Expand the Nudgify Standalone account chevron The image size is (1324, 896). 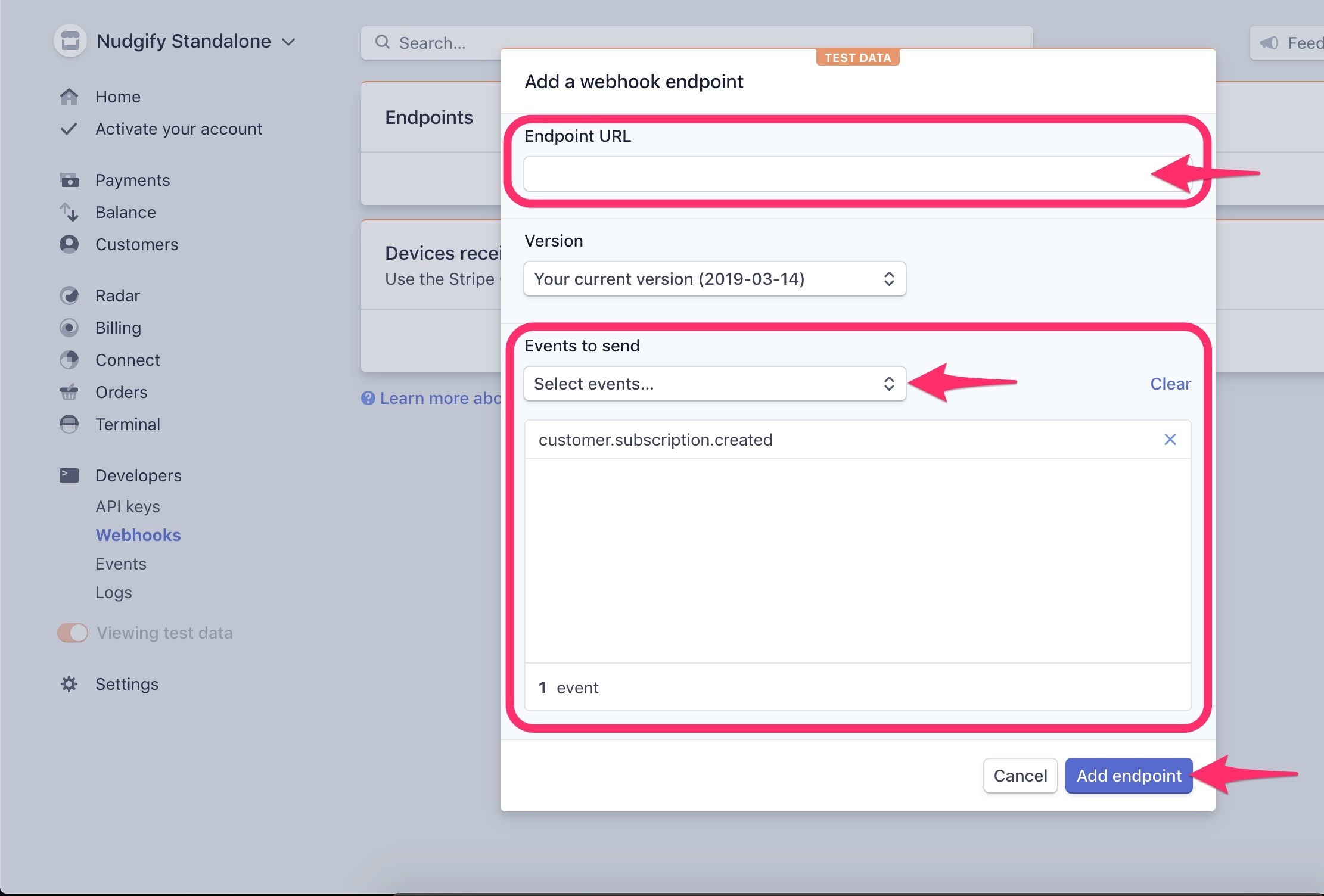point(288,42)
